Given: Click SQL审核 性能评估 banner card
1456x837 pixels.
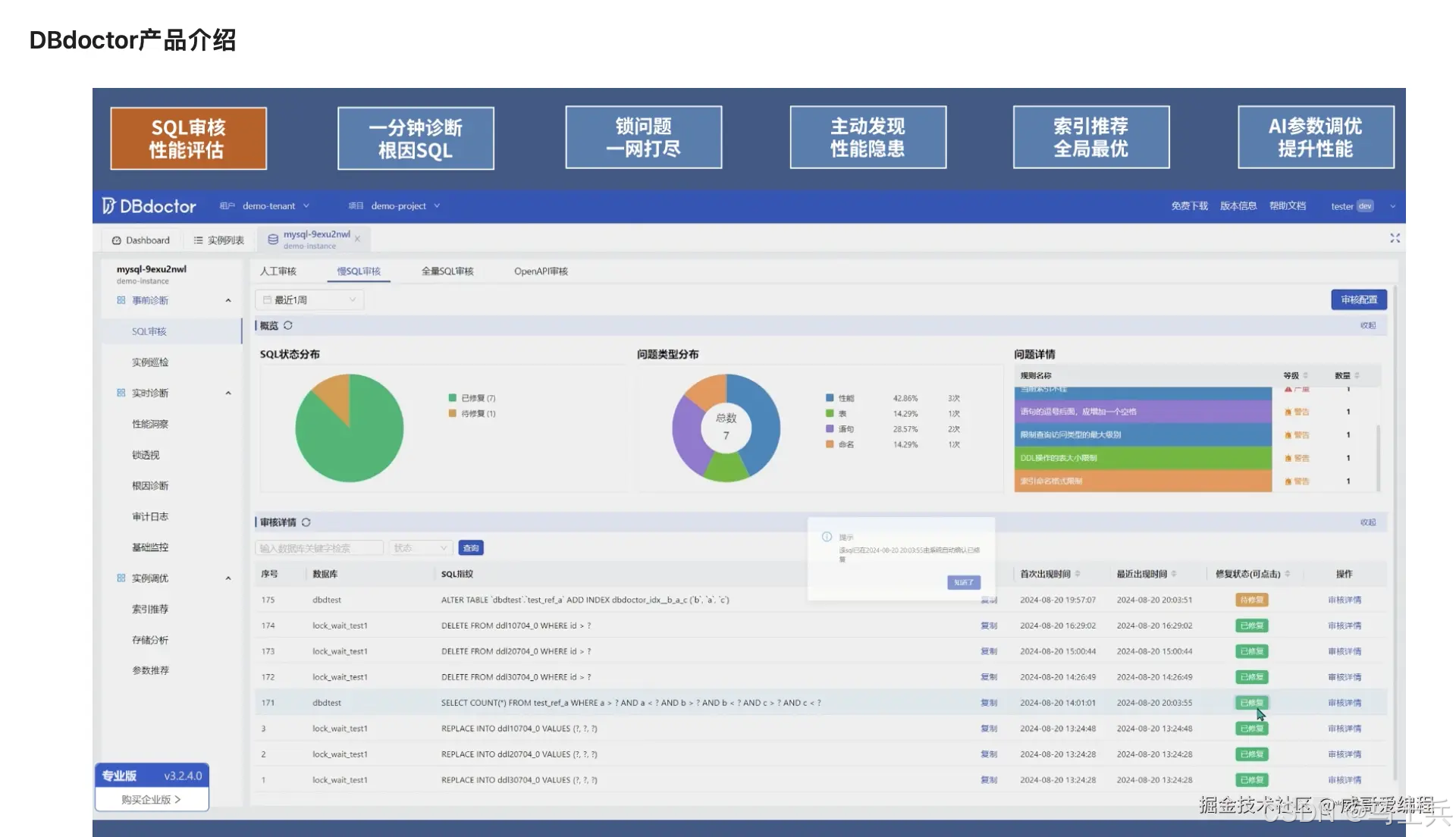Looking at the screenshot, I should [188, 138].
